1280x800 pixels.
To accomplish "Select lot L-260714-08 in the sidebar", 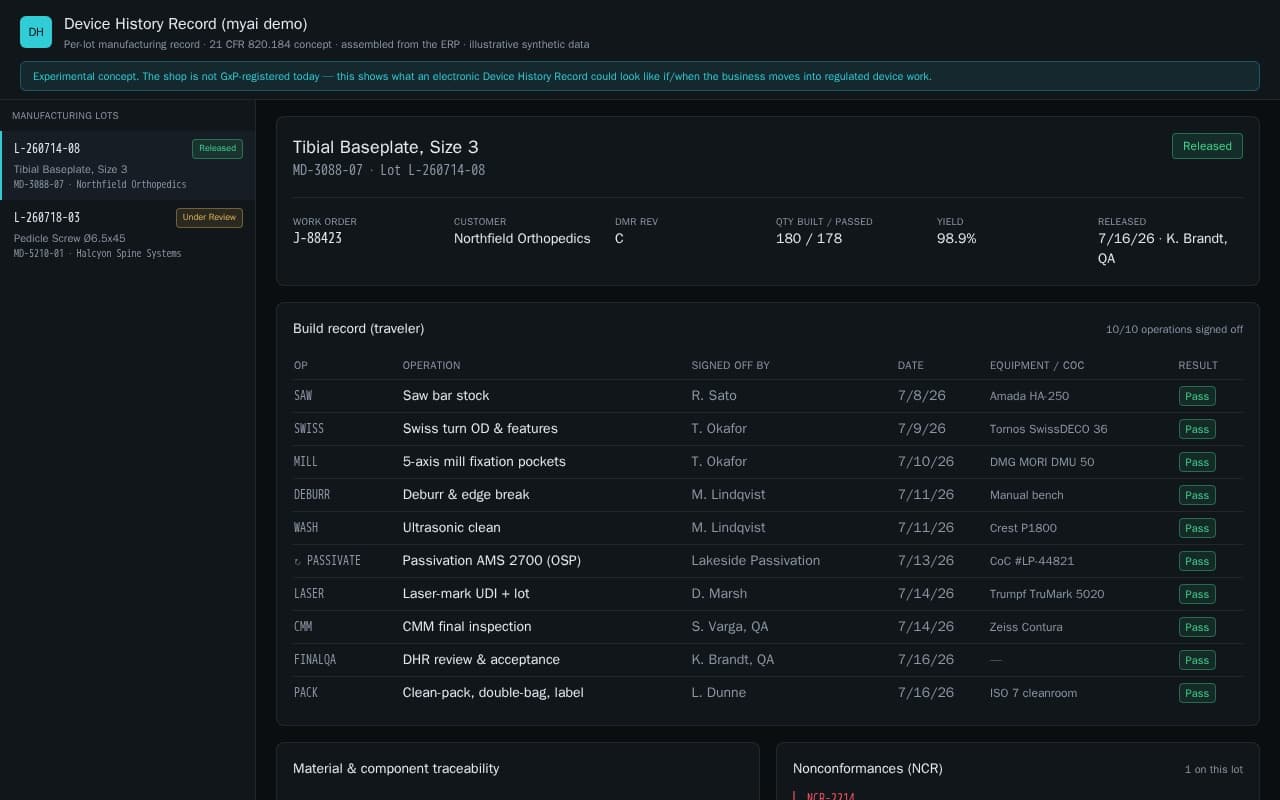I will pyautogui.click(x=127, y=165).
